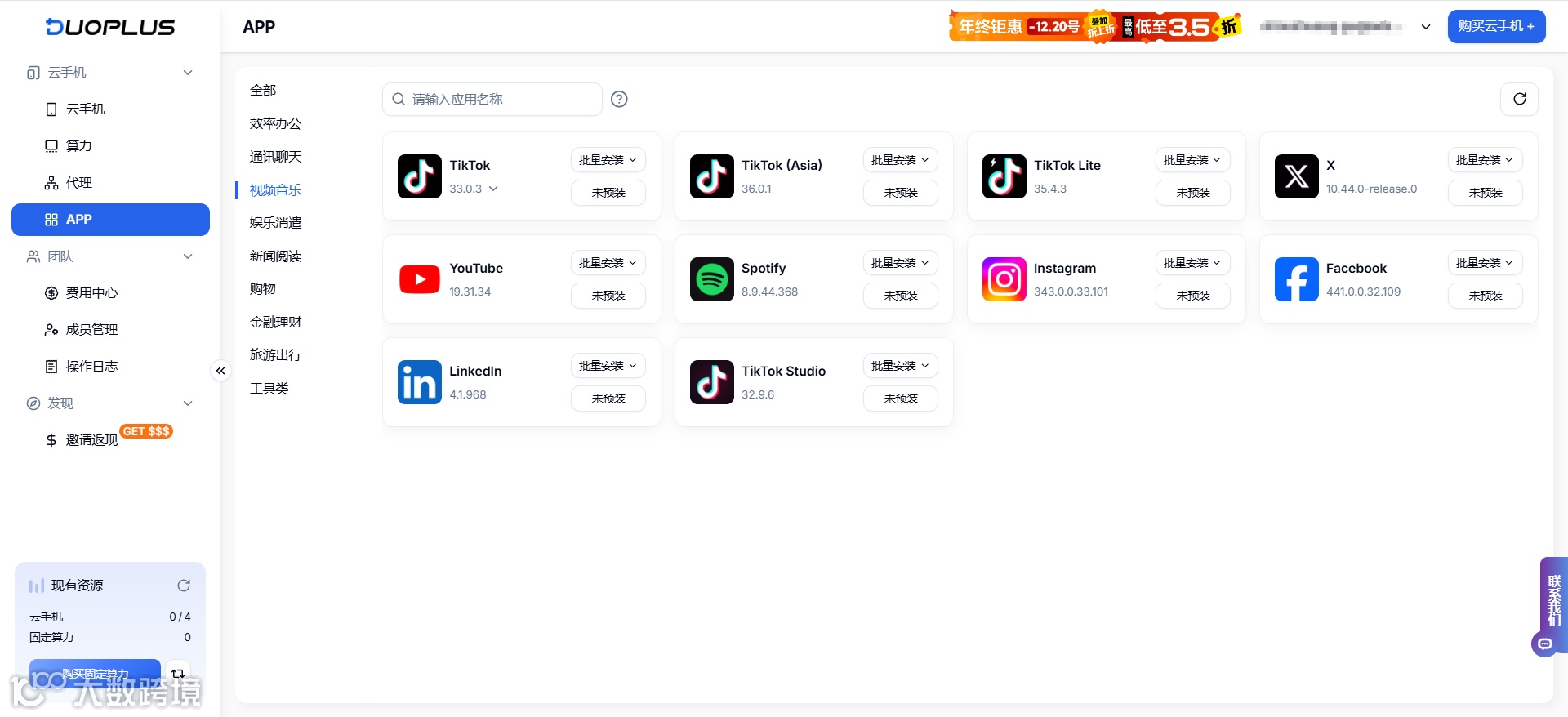The image size is (1568, 717).
Task: Open the account dropdown arrow
Action: click(1426, 27)
